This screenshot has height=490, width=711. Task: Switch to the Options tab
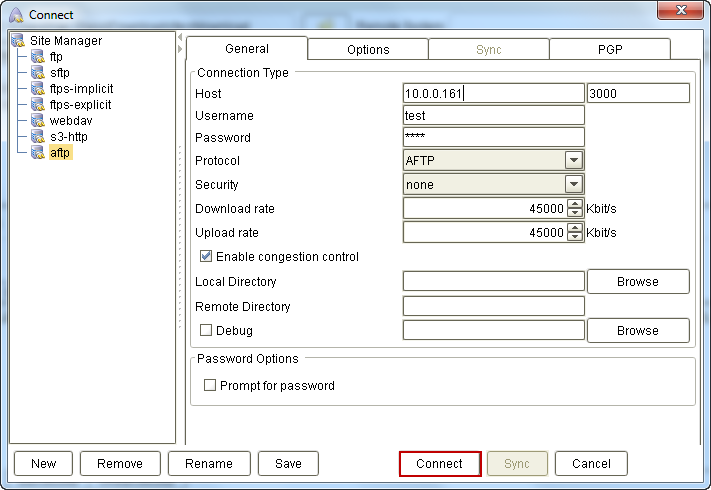point(368,49)
